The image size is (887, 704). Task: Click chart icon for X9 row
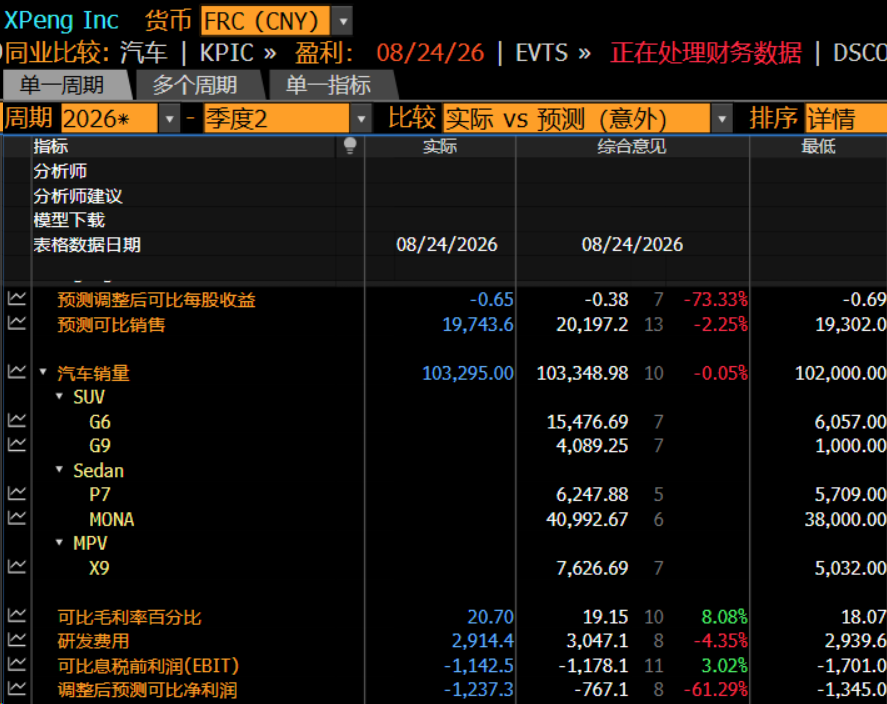17,566
